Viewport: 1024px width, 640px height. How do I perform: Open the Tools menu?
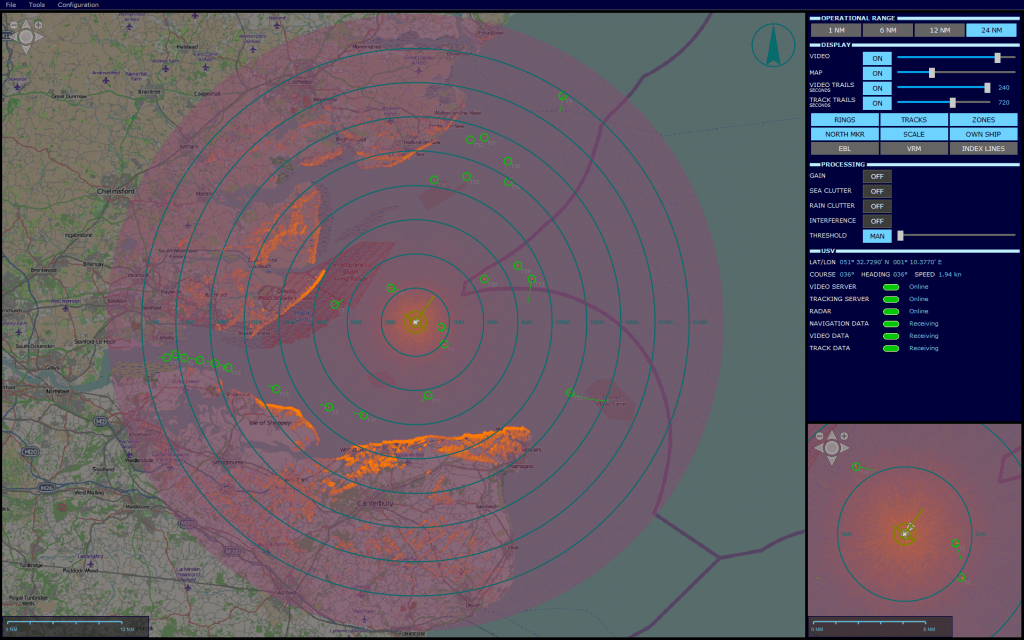37,5
